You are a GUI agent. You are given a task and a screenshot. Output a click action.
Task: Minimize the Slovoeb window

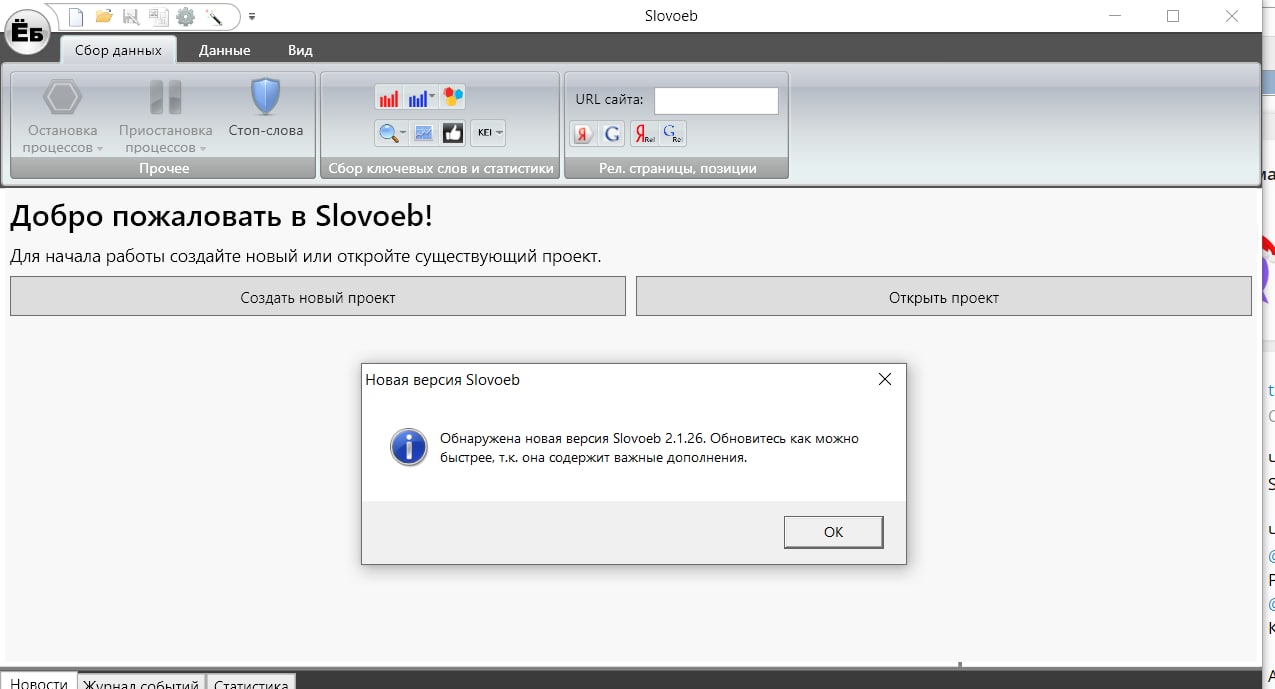[x=1116, y=16]
